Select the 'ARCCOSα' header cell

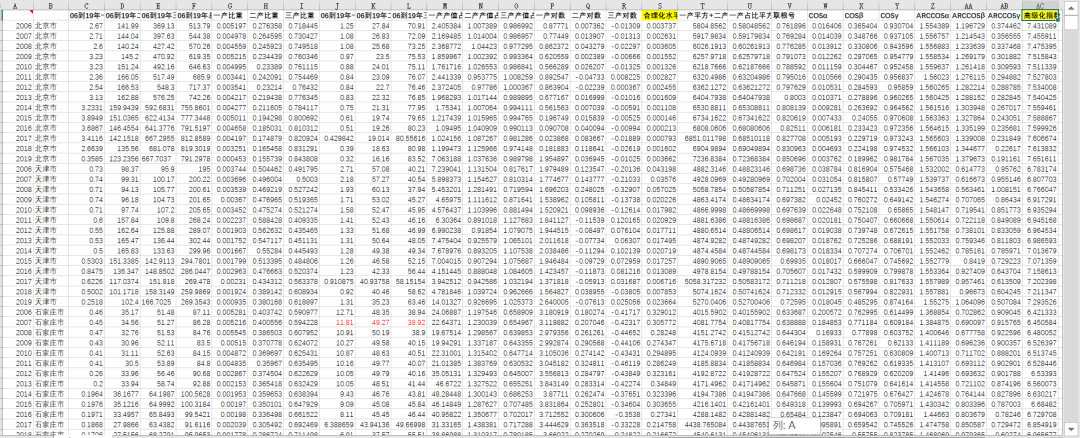coord(933,14)
